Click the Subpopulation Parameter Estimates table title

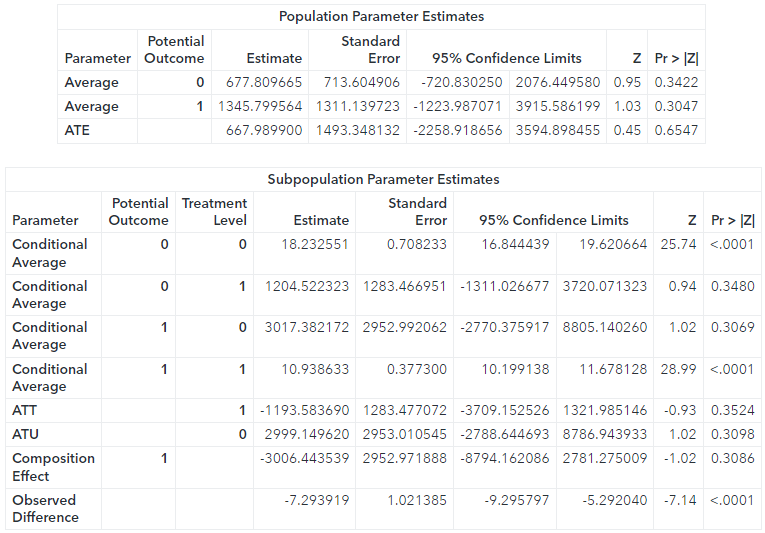[383, 180]
